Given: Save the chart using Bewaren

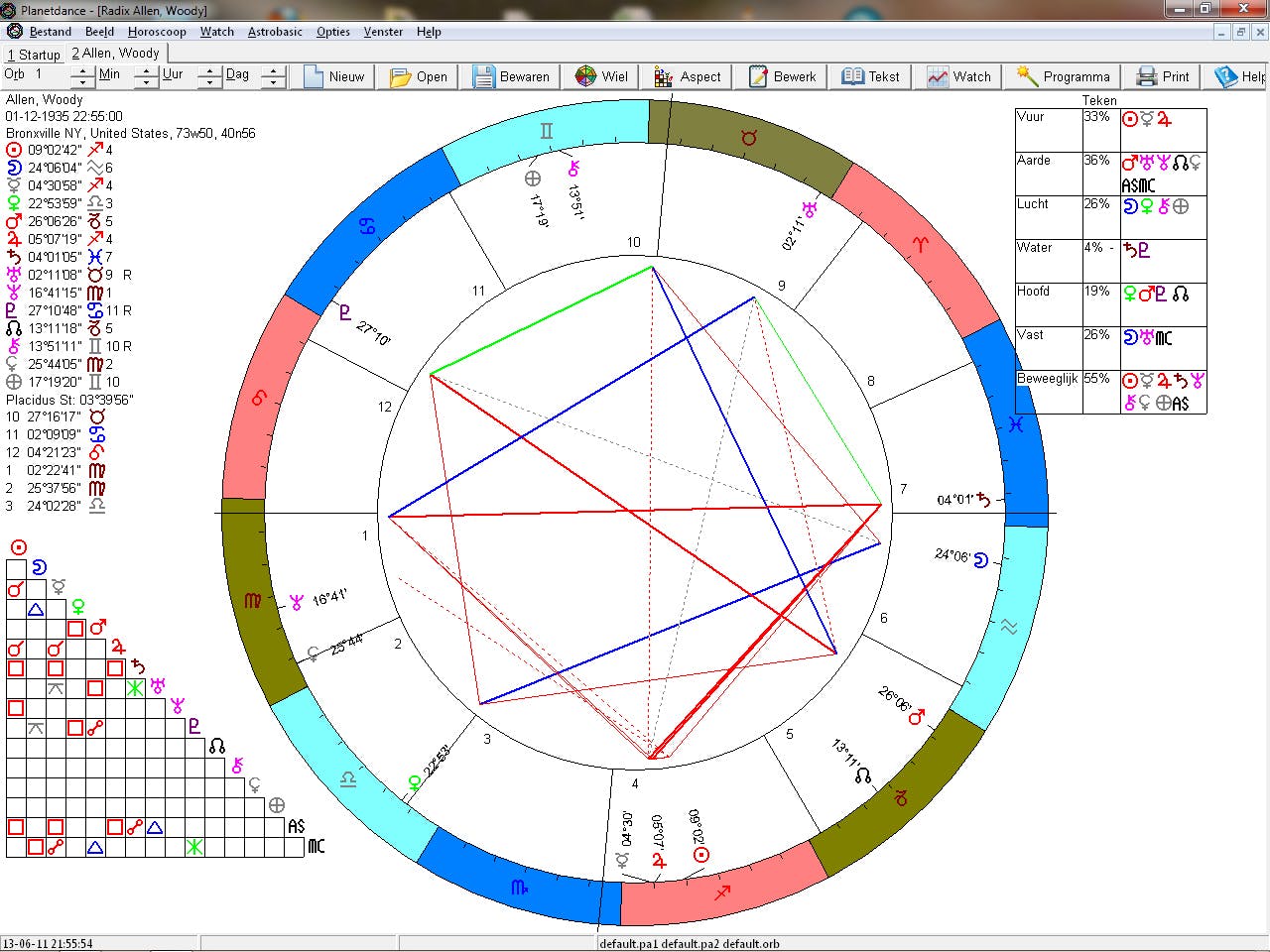Looking at the screenshot, I should (511, 76).
